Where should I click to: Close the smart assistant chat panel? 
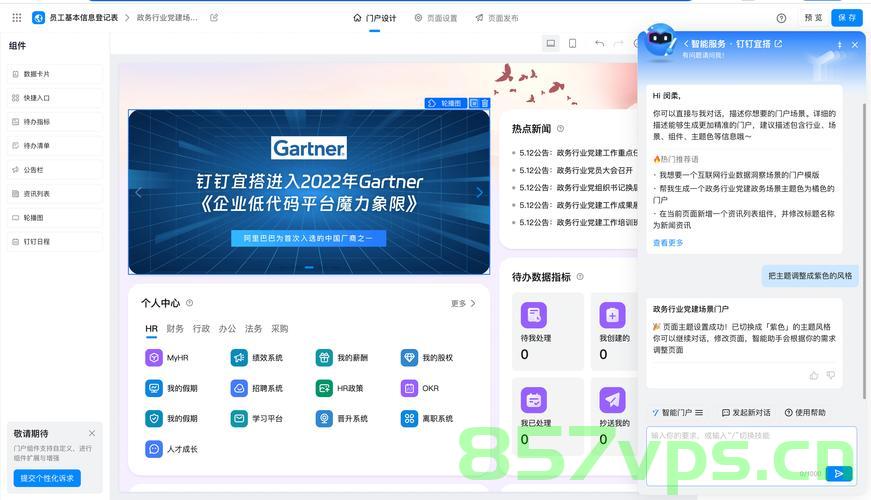(855, 44)
